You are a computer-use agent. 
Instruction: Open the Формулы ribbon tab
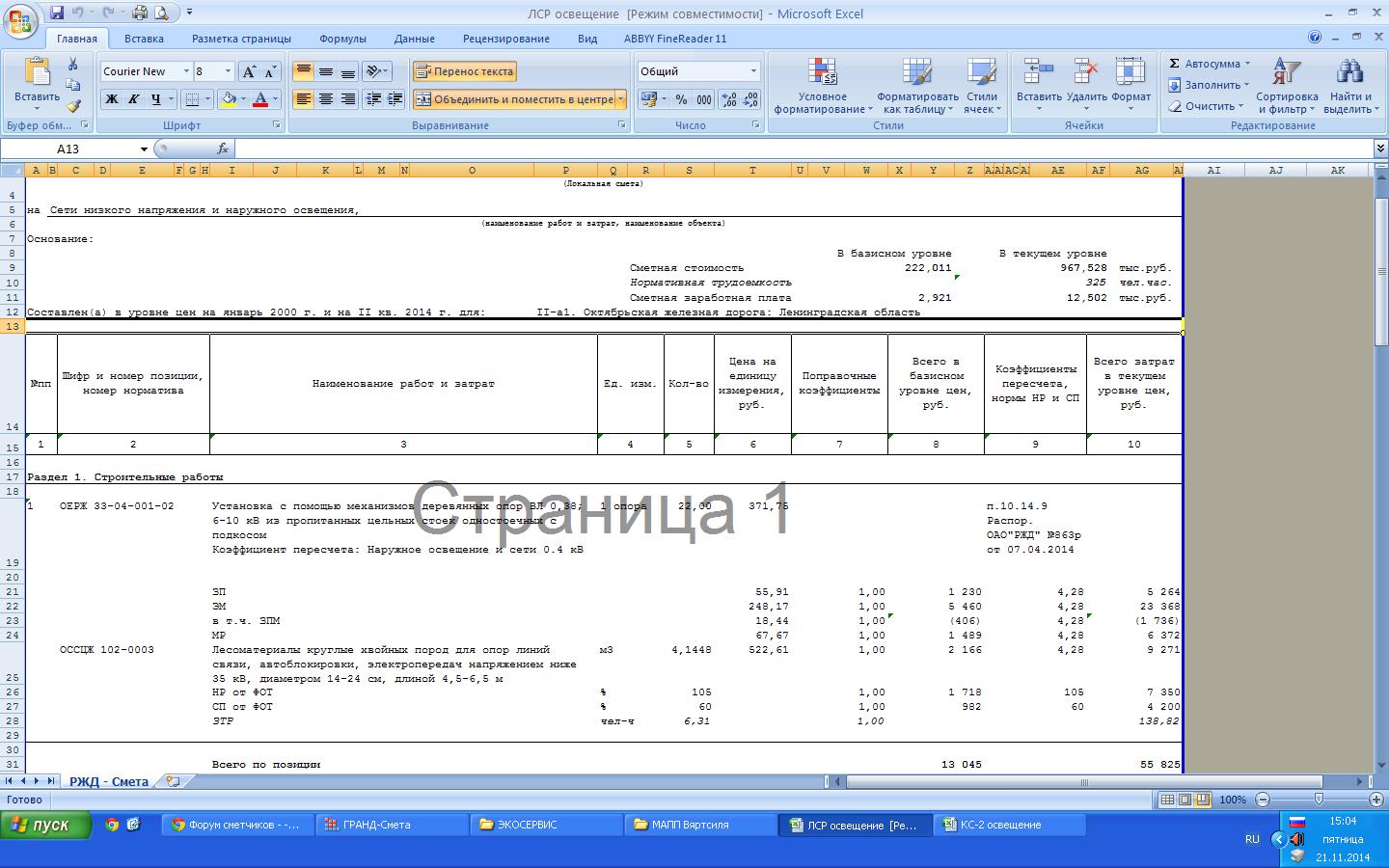[x=342, y=39]
